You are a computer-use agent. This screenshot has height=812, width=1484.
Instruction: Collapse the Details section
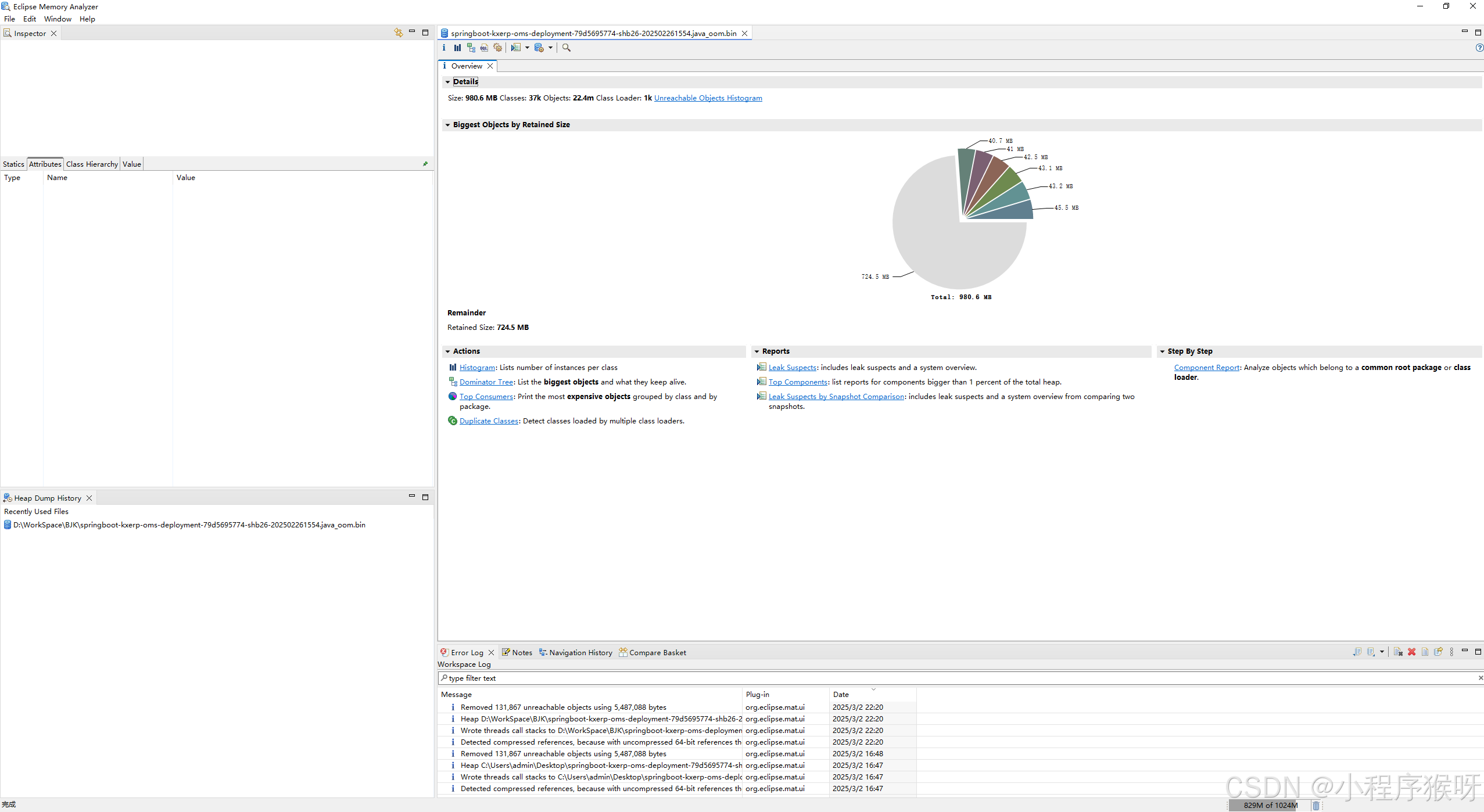click(447, 82)
